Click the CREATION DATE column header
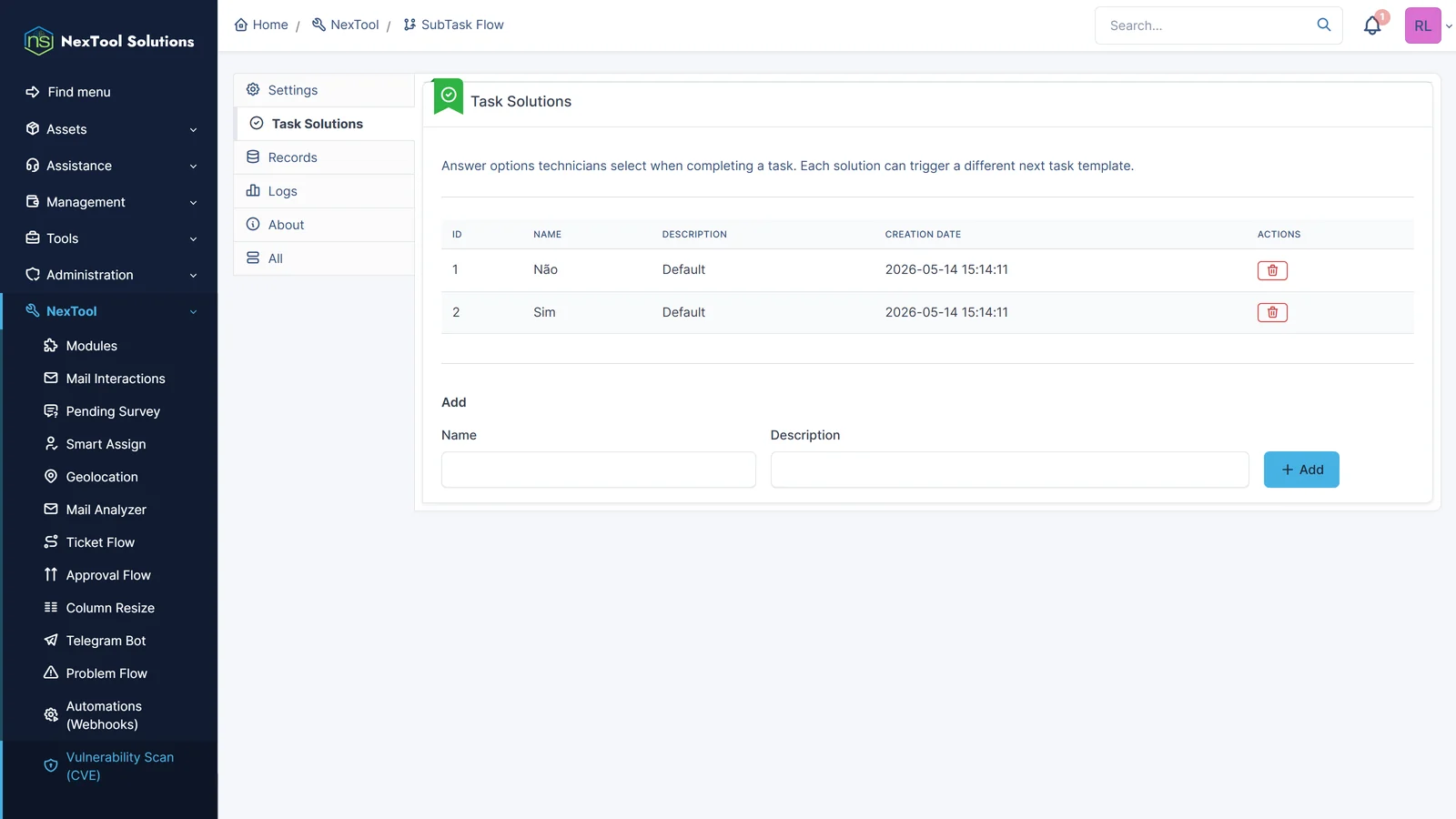The width and height of the screenshot is (1456, 819). tap(923, 235)
